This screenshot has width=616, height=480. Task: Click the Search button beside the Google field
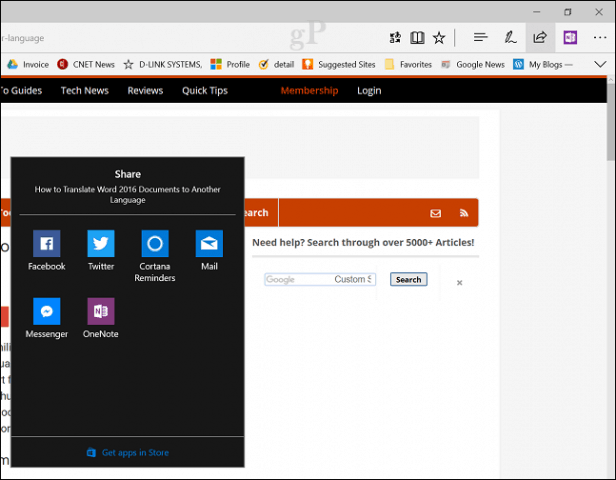click(x=409, y=279)
